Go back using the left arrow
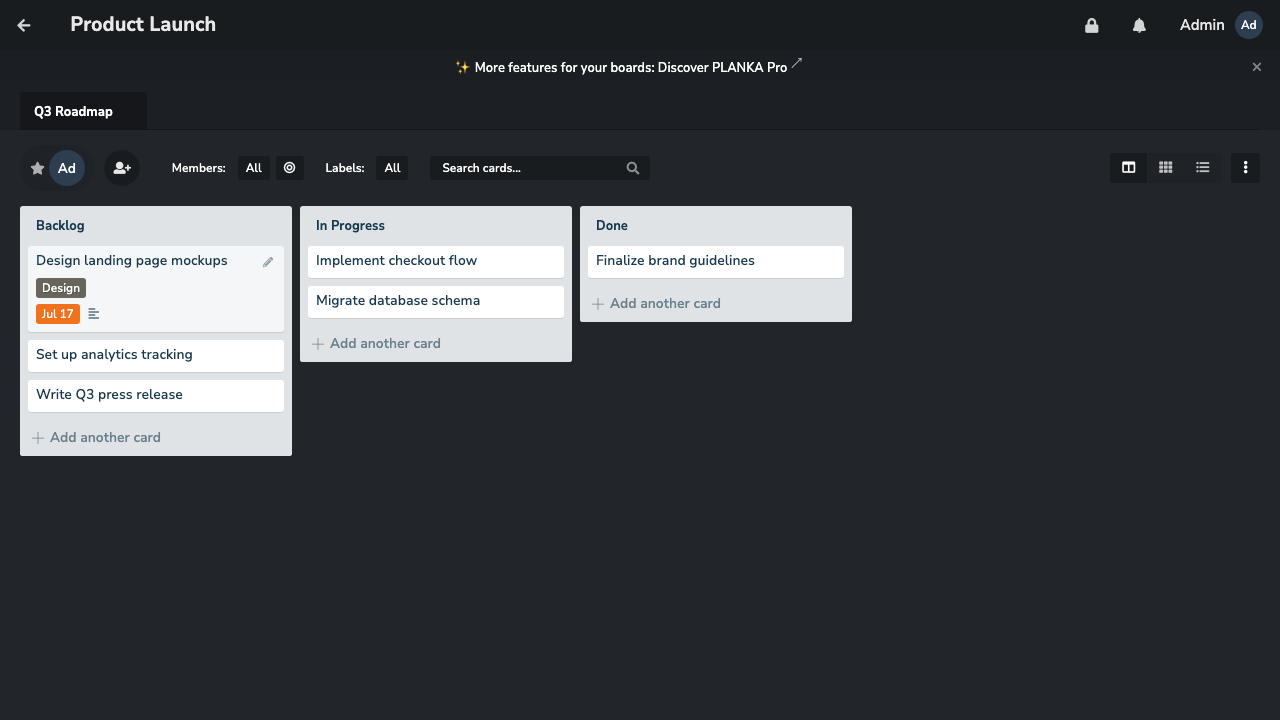 tap(24, 25)
